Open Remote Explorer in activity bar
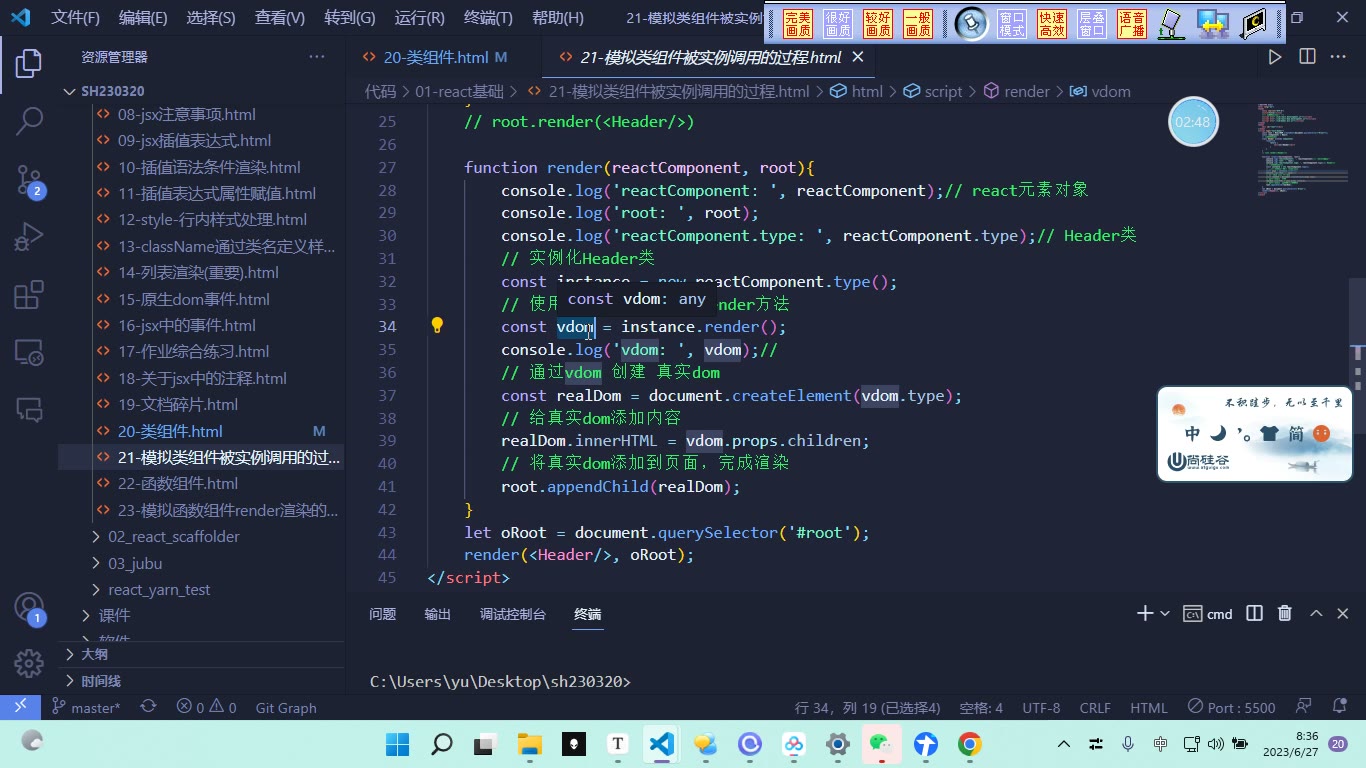This screenshot has width=1366, height=768. coord(29,352)
